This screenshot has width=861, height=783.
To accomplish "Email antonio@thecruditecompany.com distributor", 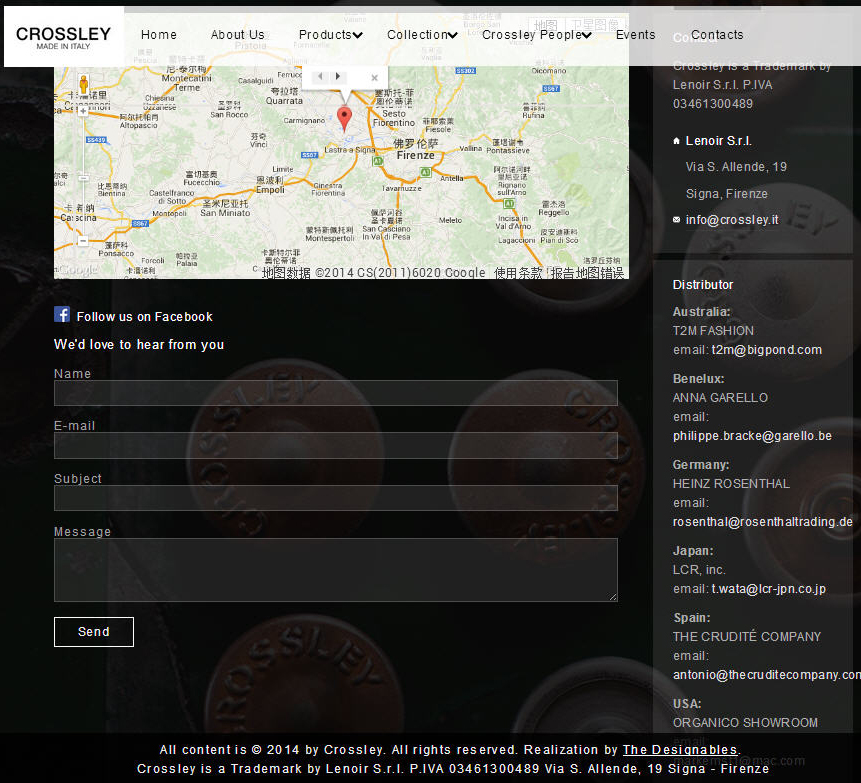I will [767, 675].
